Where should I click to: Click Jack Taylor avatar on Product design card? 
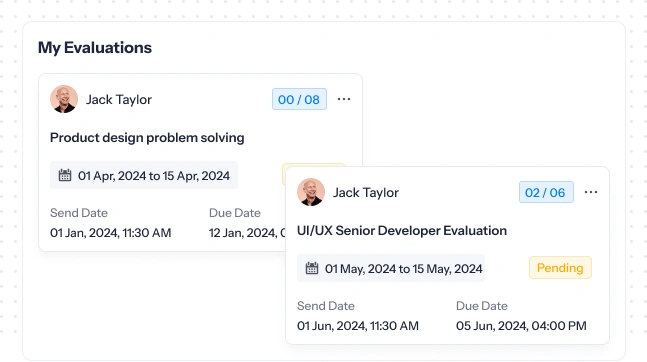coord(64,99)
